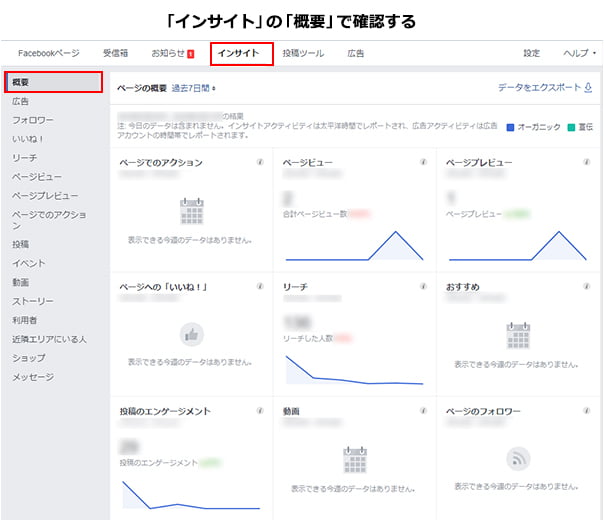Click thumbs-up icon in ページへの「いいね！」 card
This screenshot has width=604, height=520.
pos(191,335)
